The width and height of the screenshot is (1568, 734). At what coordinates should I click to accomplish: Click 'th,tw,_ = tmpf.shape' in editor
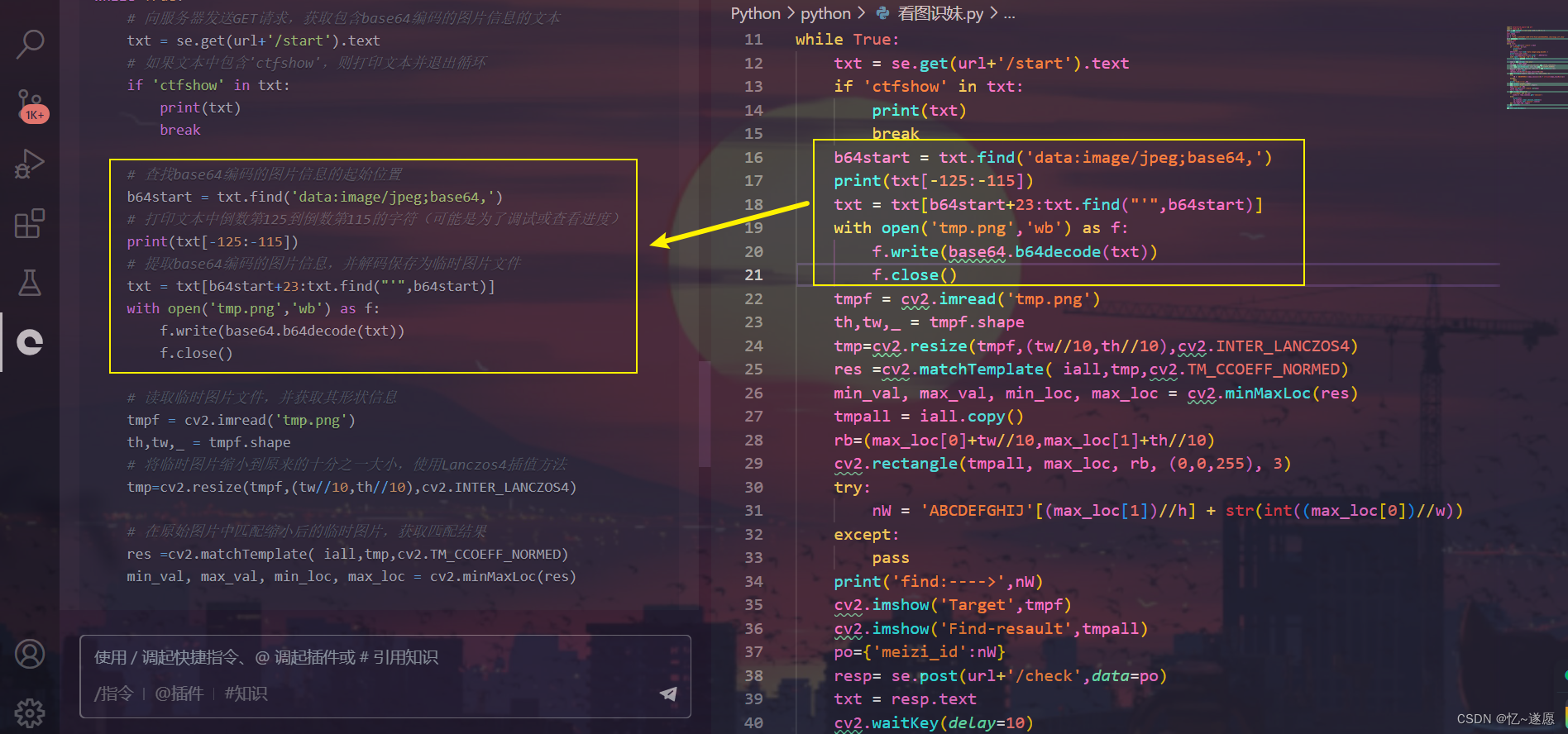929,322
